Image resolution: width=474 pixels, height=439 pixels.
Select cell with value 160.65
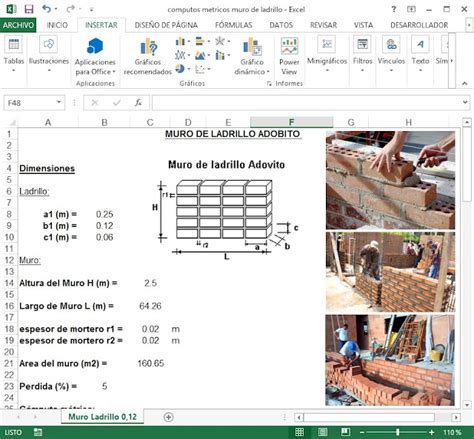151,363
